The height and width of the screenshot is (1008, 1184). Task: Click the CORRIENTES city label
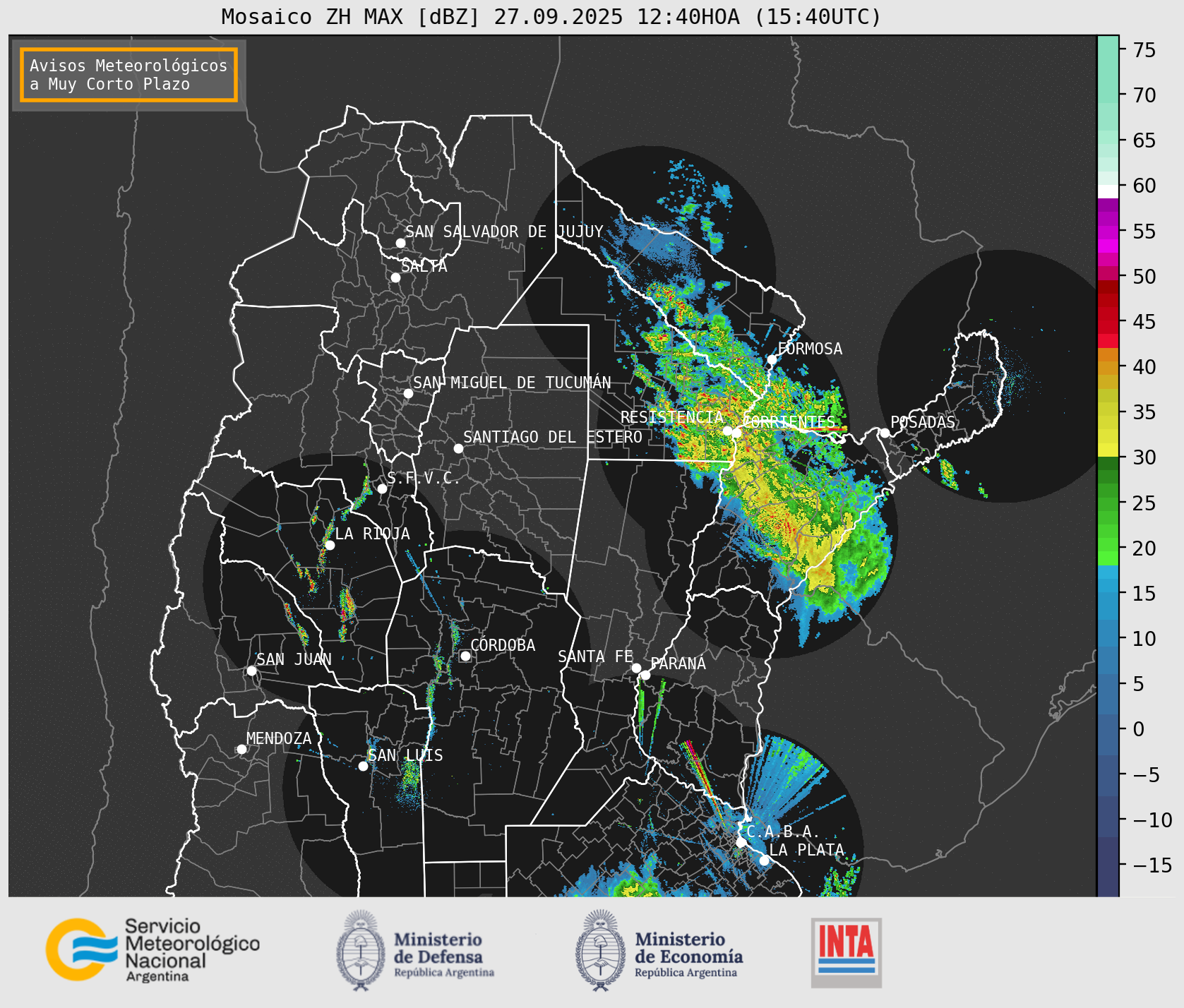[789, 422]
